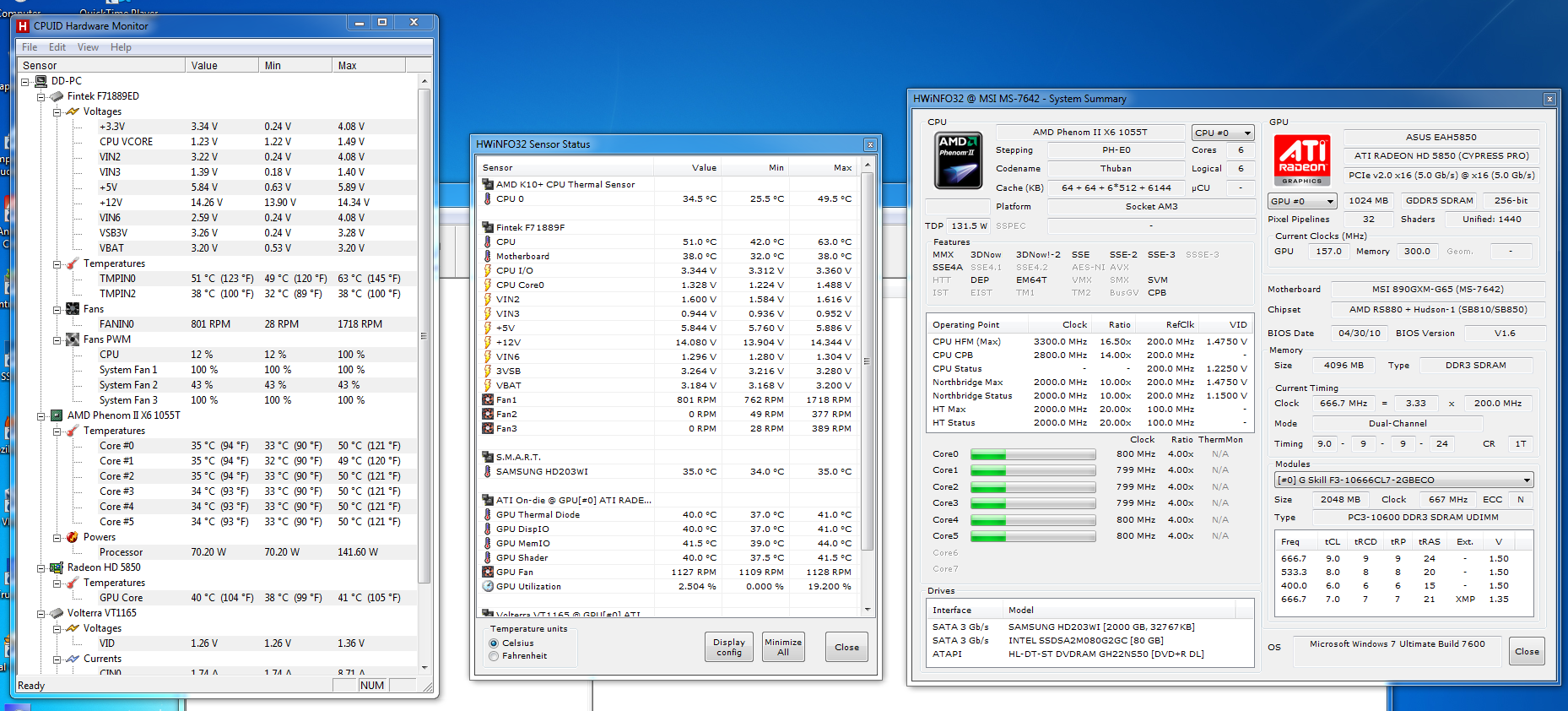The width and height of the screenshot is (1568, 711).
Task: Open the File menu
Action: coord(30,47)
